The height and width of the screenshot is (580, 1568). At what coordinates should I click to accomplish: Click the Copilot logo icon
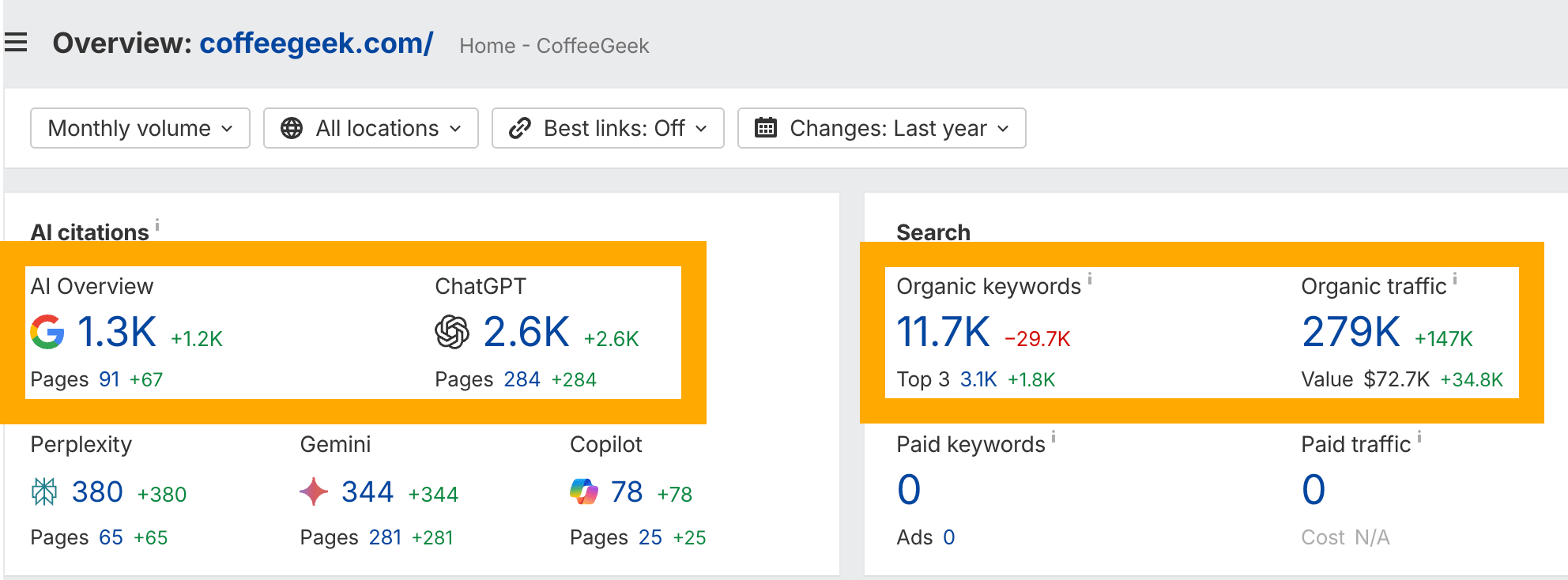coord(584,491)
